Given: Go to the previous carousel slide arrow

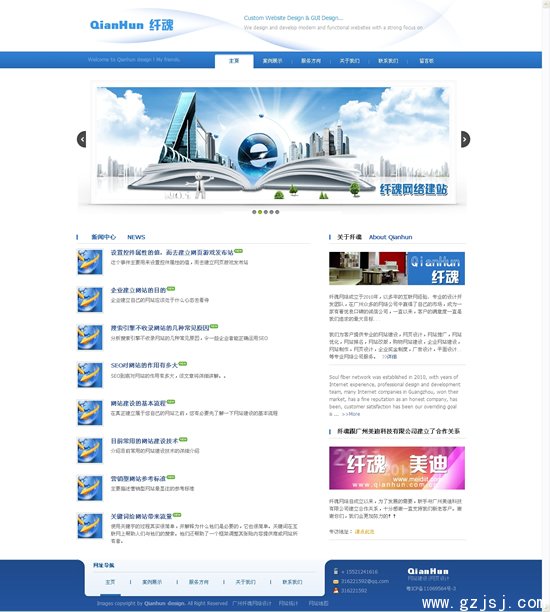Looking at the screenshot, I should (82, 139).
